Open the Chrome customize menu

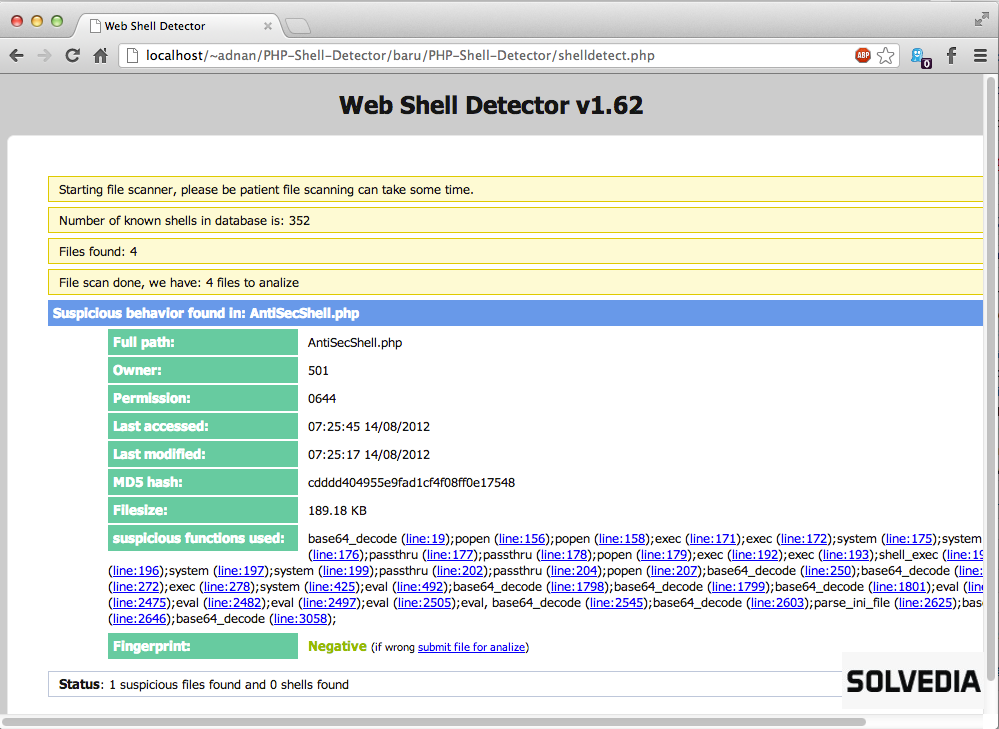click(x=980, y=55)
